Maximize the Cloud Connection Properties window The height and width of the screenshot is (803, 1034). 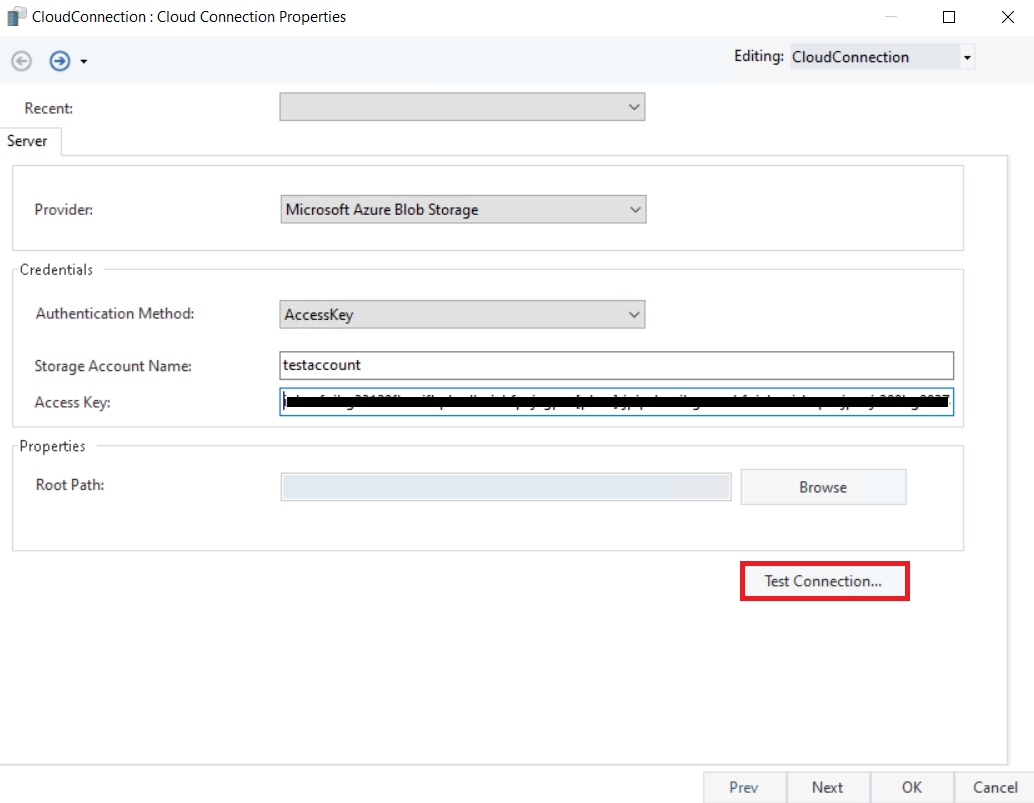click(x=949, y=17)
